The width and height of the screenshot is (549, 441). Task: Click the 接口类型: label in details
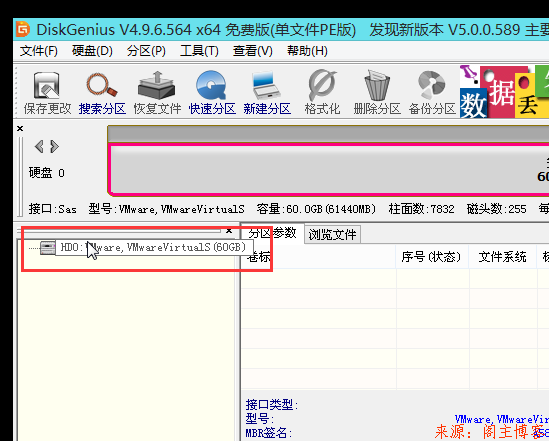coord(272,405)
